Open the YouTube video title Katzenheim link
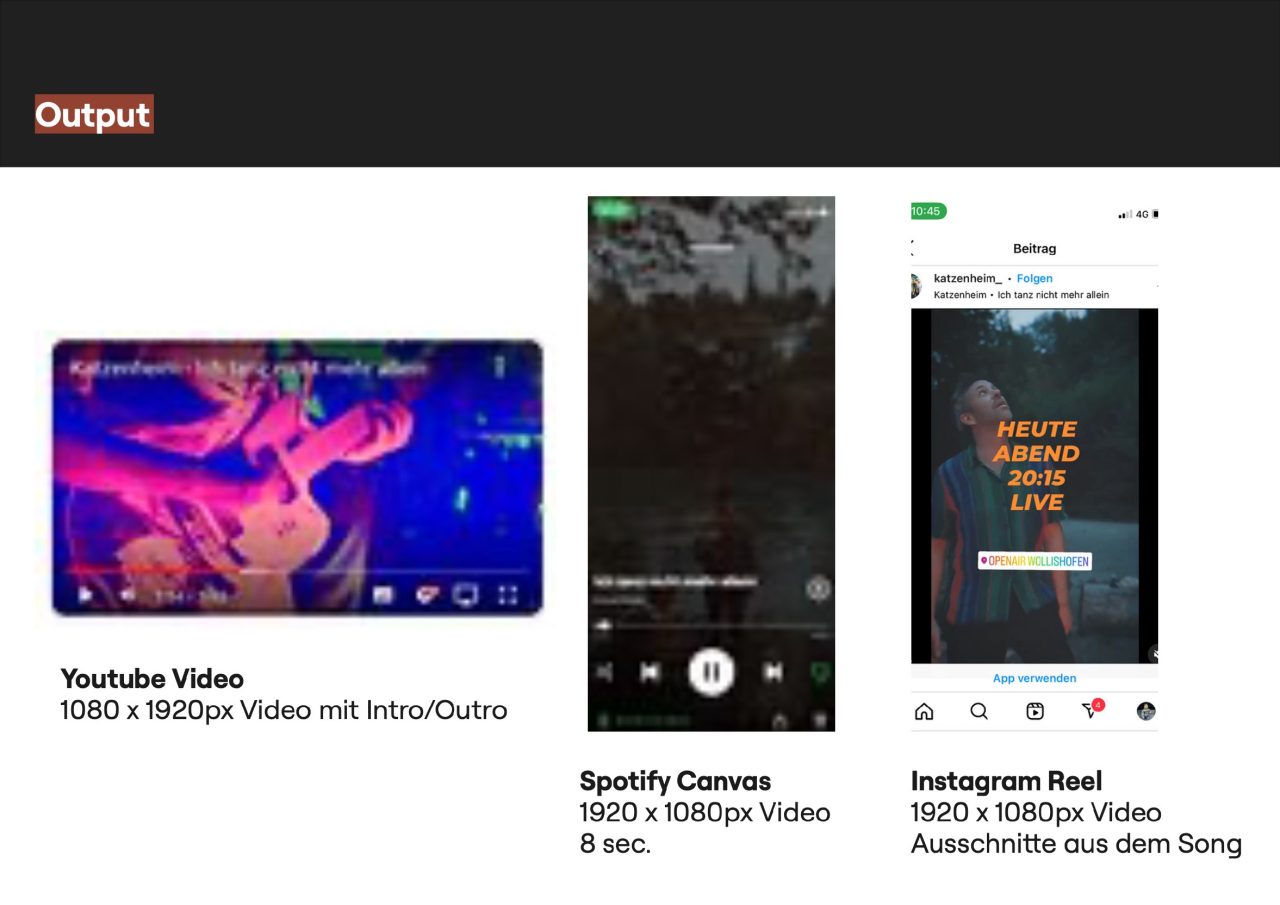 click(x=248, y=368)
